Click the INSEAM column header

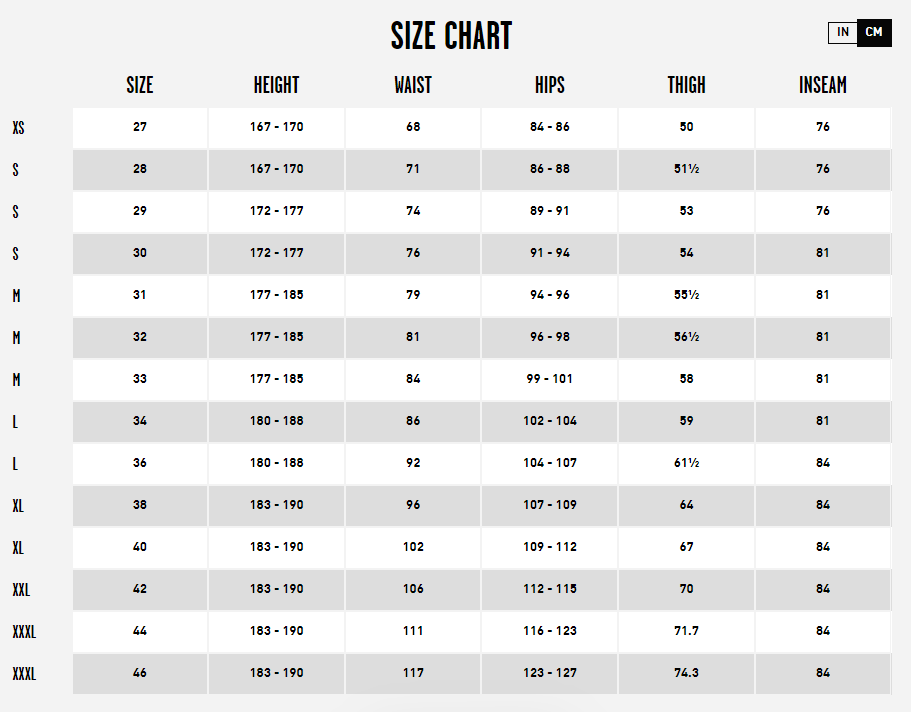[823, 85]
